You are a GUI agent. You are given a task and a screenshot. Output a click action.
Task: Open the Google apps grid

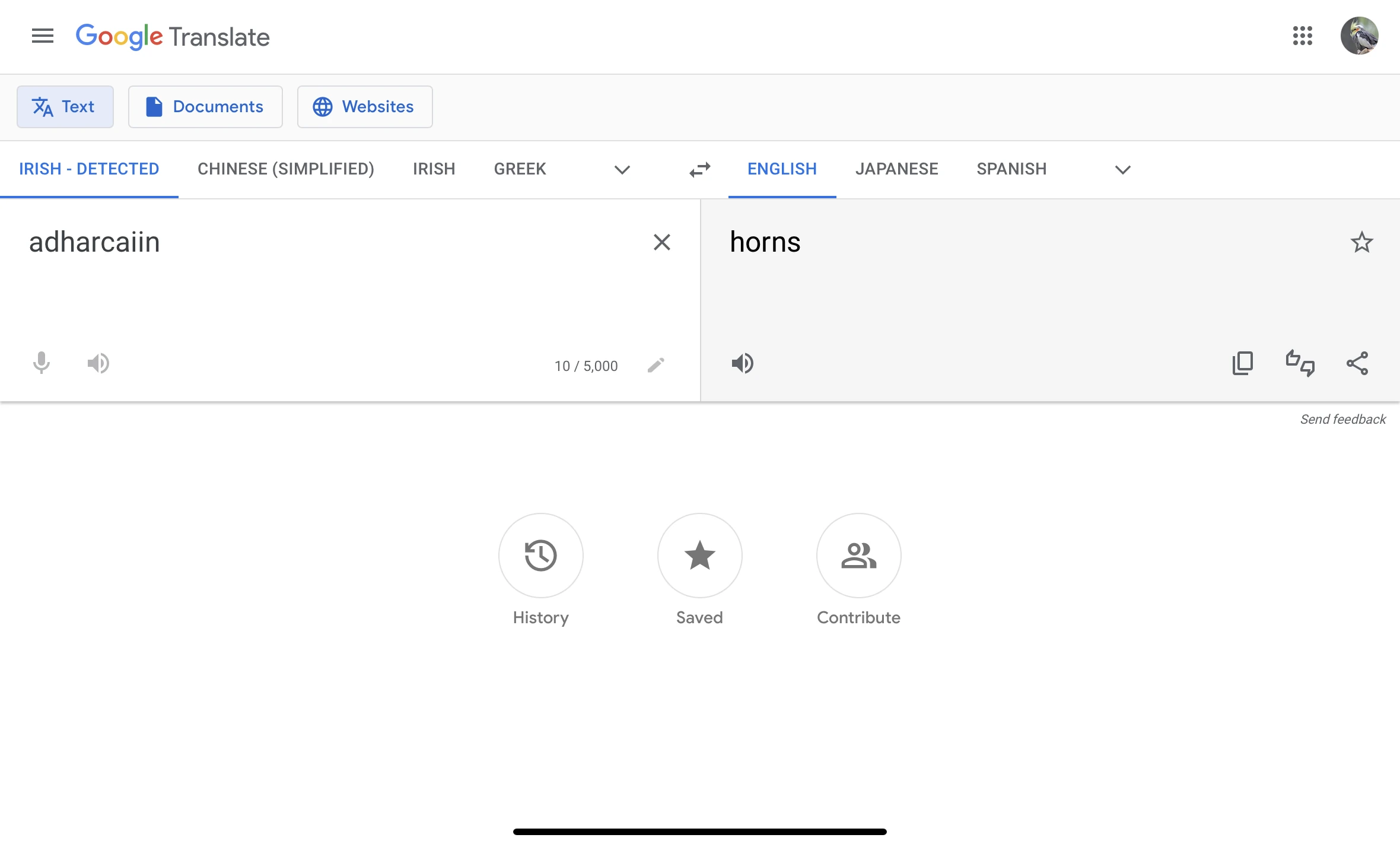(x=1303, y=36)
